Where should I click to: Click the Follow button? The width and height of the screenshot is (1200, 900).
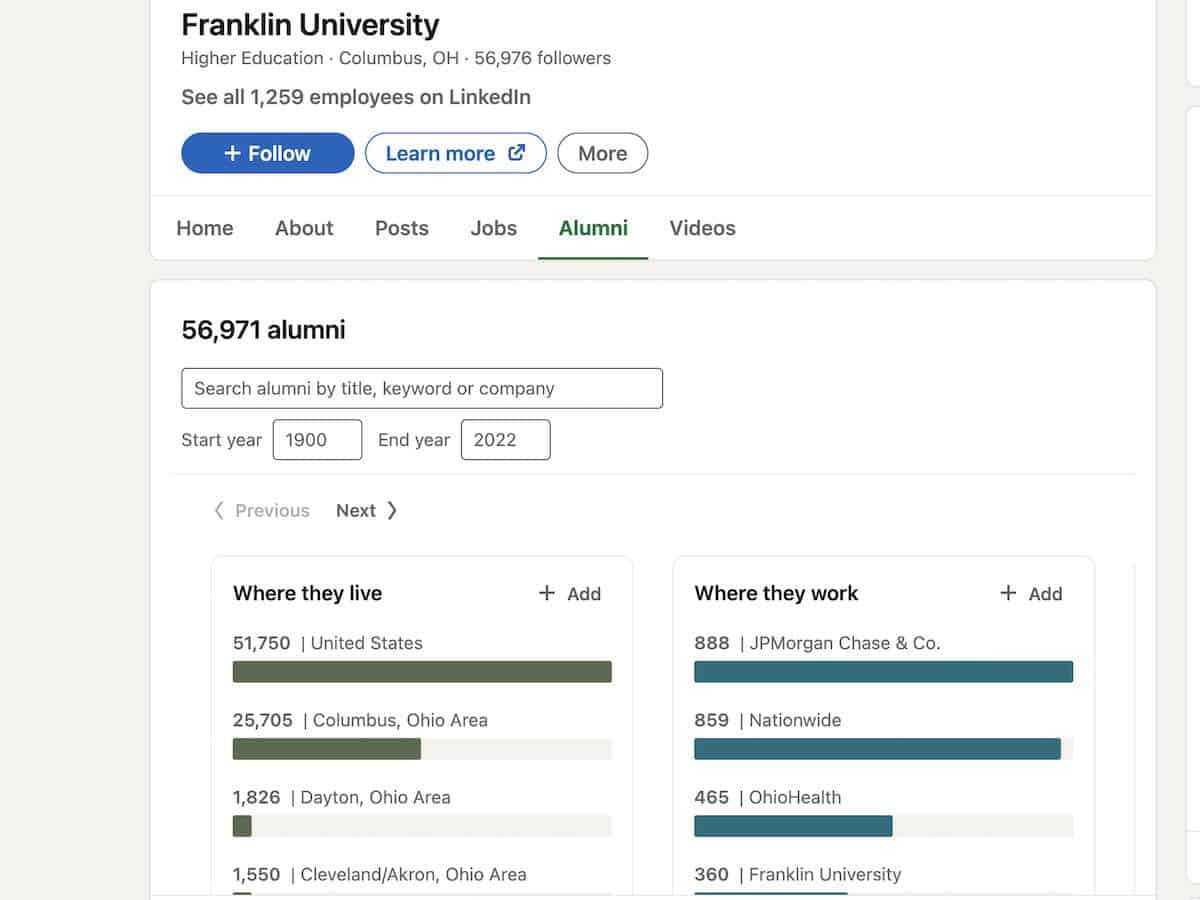point(268,153)
